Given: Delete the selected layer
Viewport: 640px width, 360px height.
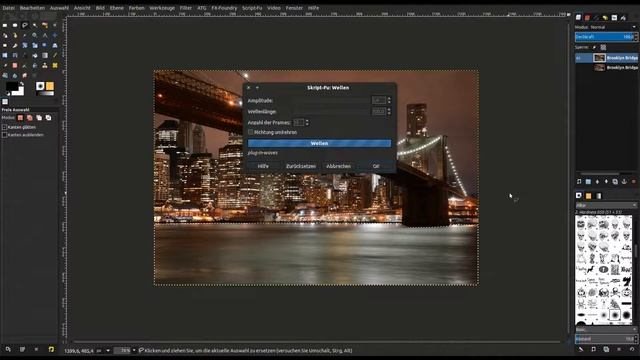Looking at the screenshot, I should [x=633, y=182].
